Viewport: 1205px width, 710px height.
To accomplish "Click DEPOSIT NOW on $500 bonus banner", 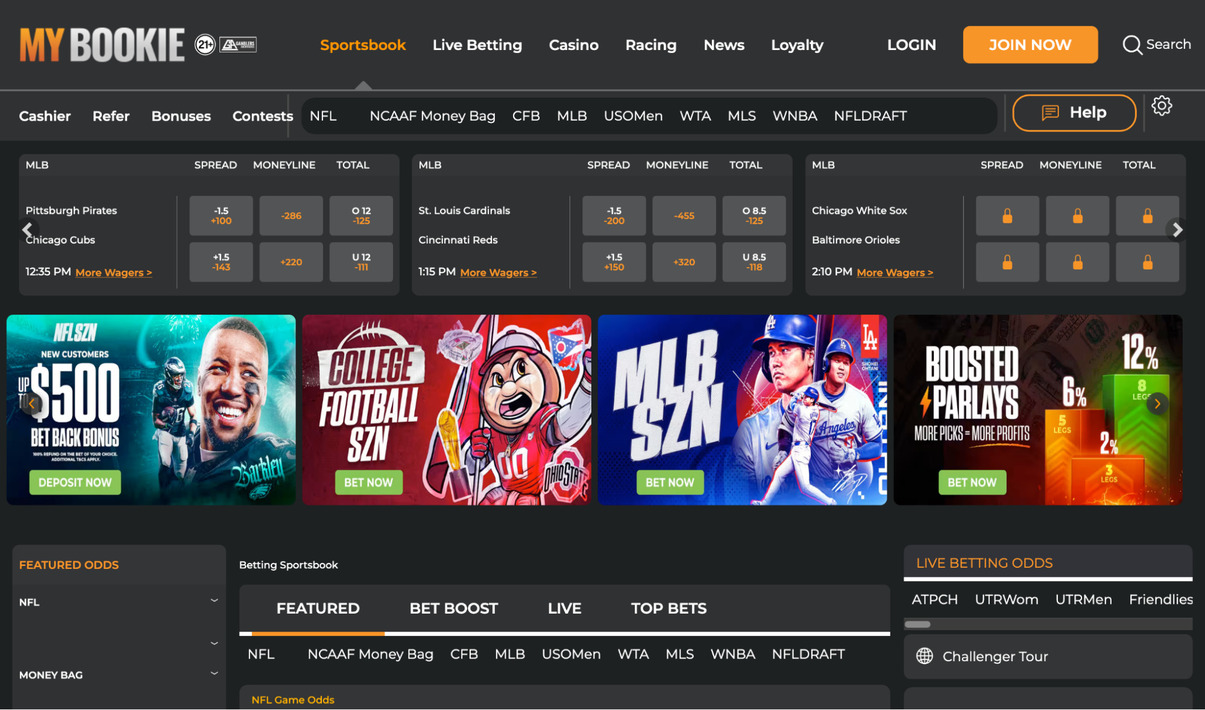I will [x=75, y=483].
